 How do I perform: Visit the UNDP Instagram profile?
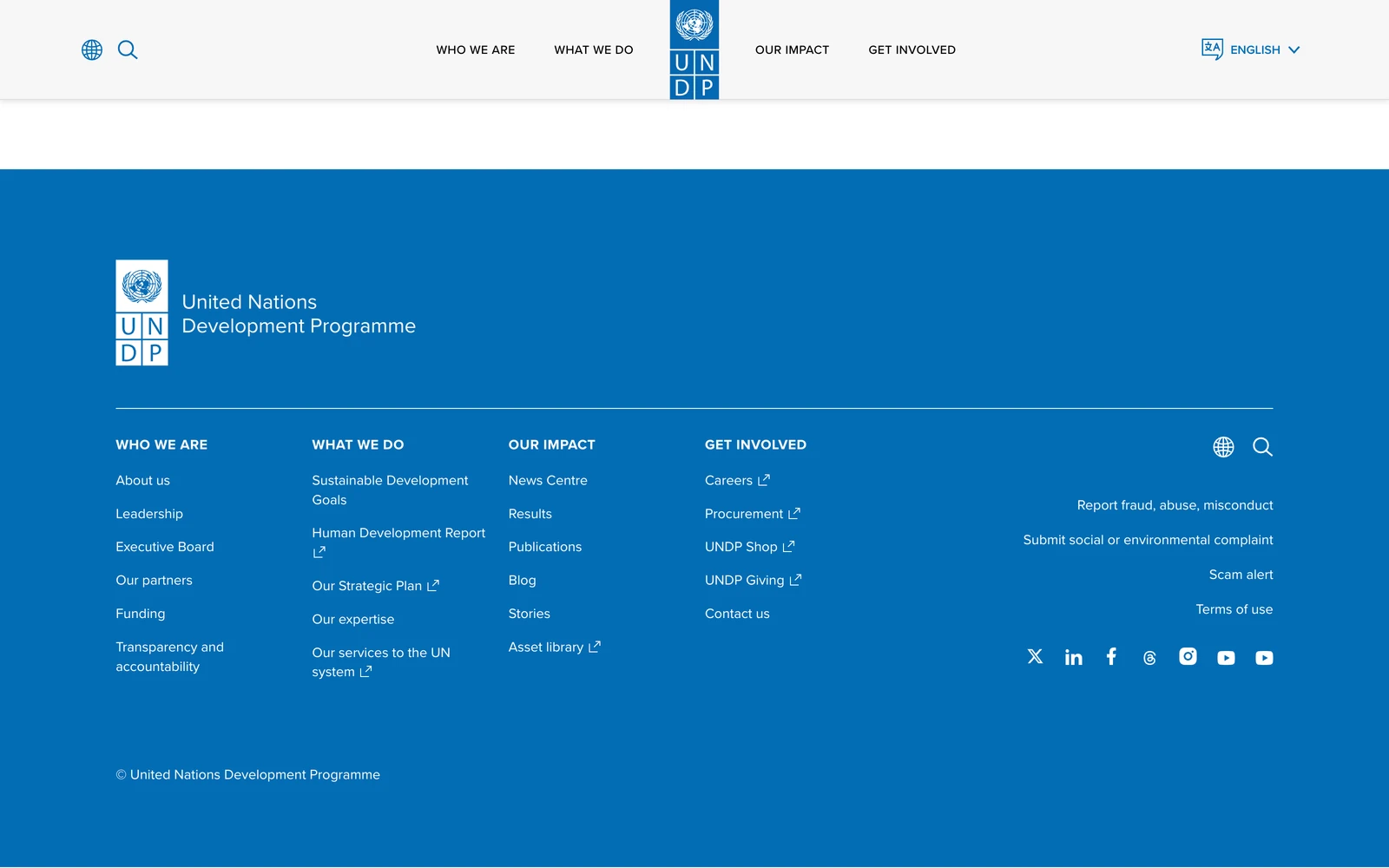(1188, 656)
